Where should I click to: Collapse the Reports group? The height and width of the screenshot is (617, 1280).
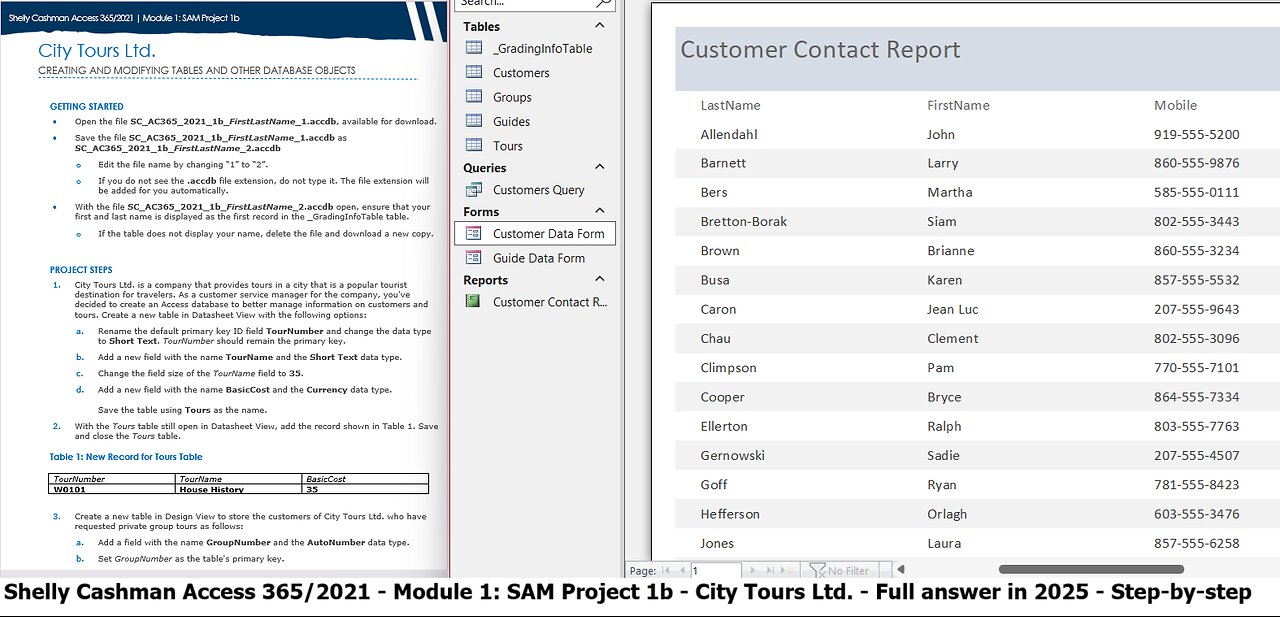coord(600,280)
